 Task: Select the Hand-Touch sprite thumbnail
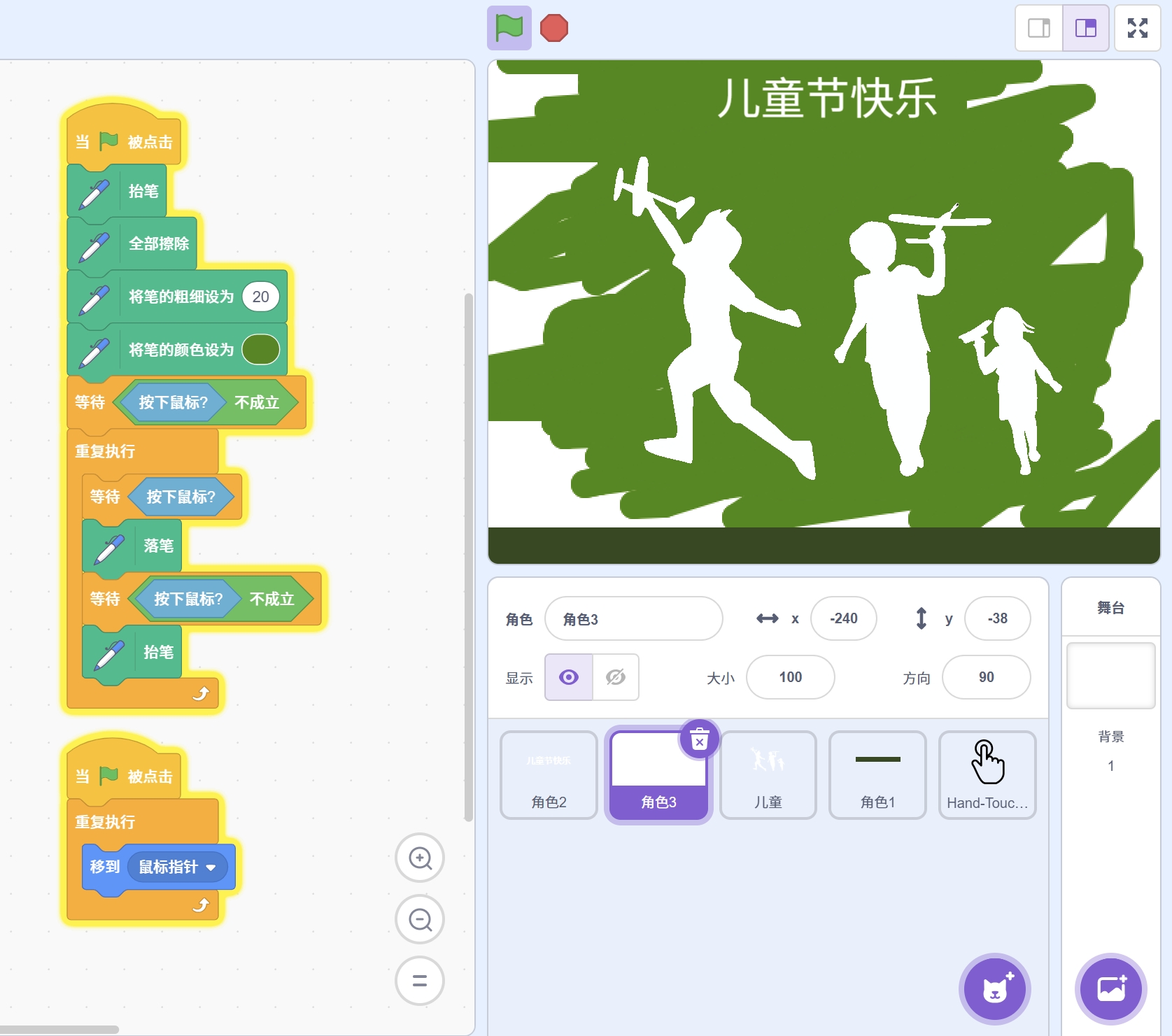[x=987, y=774]
